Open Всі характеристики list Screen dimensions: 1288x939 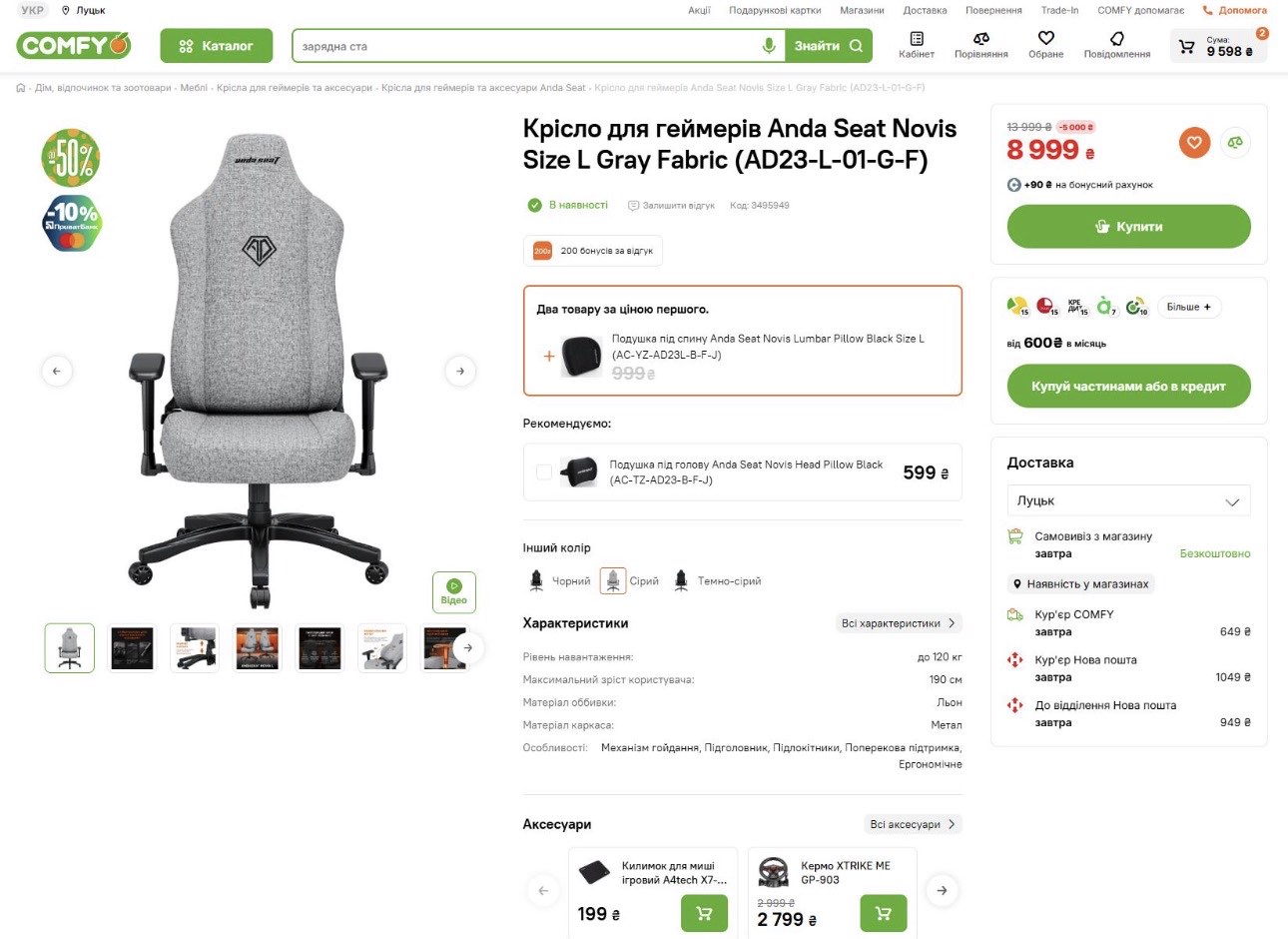click(x=898, y=623)
